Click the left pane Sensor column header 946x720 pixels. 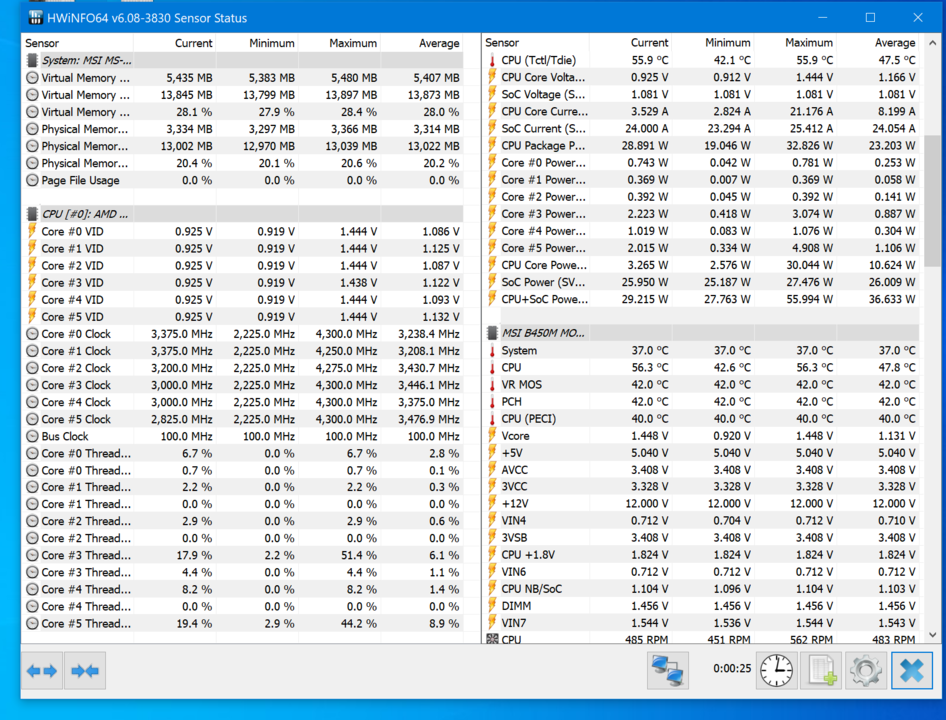point(77,43)
